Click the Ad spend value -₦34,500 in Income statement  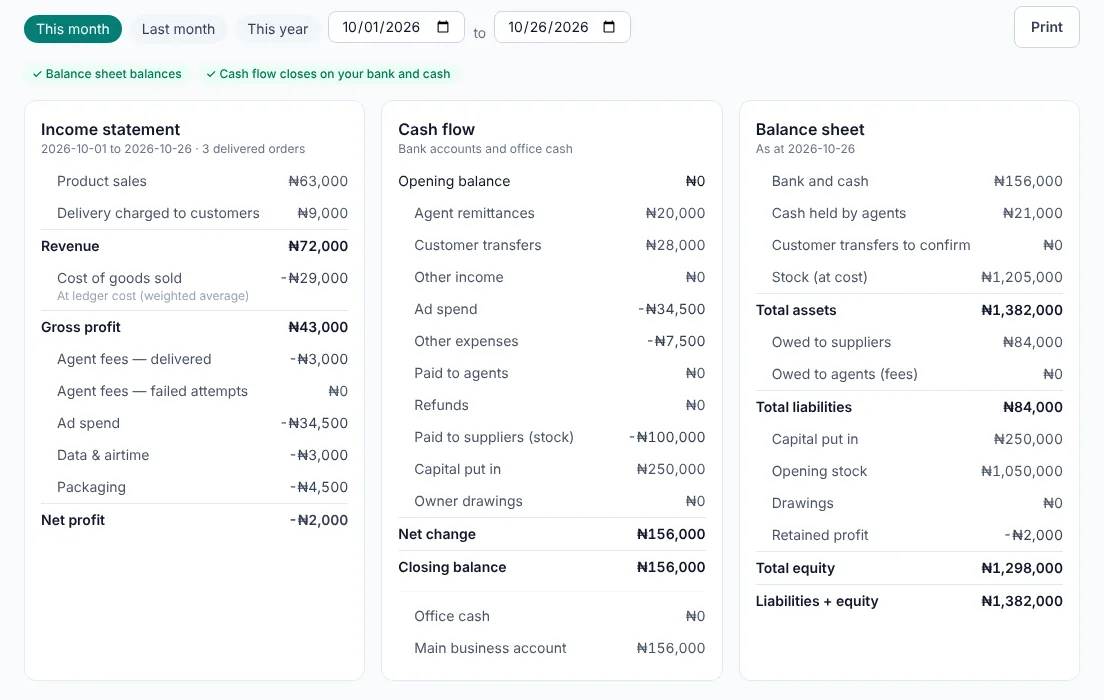click(x=314, y=423)
